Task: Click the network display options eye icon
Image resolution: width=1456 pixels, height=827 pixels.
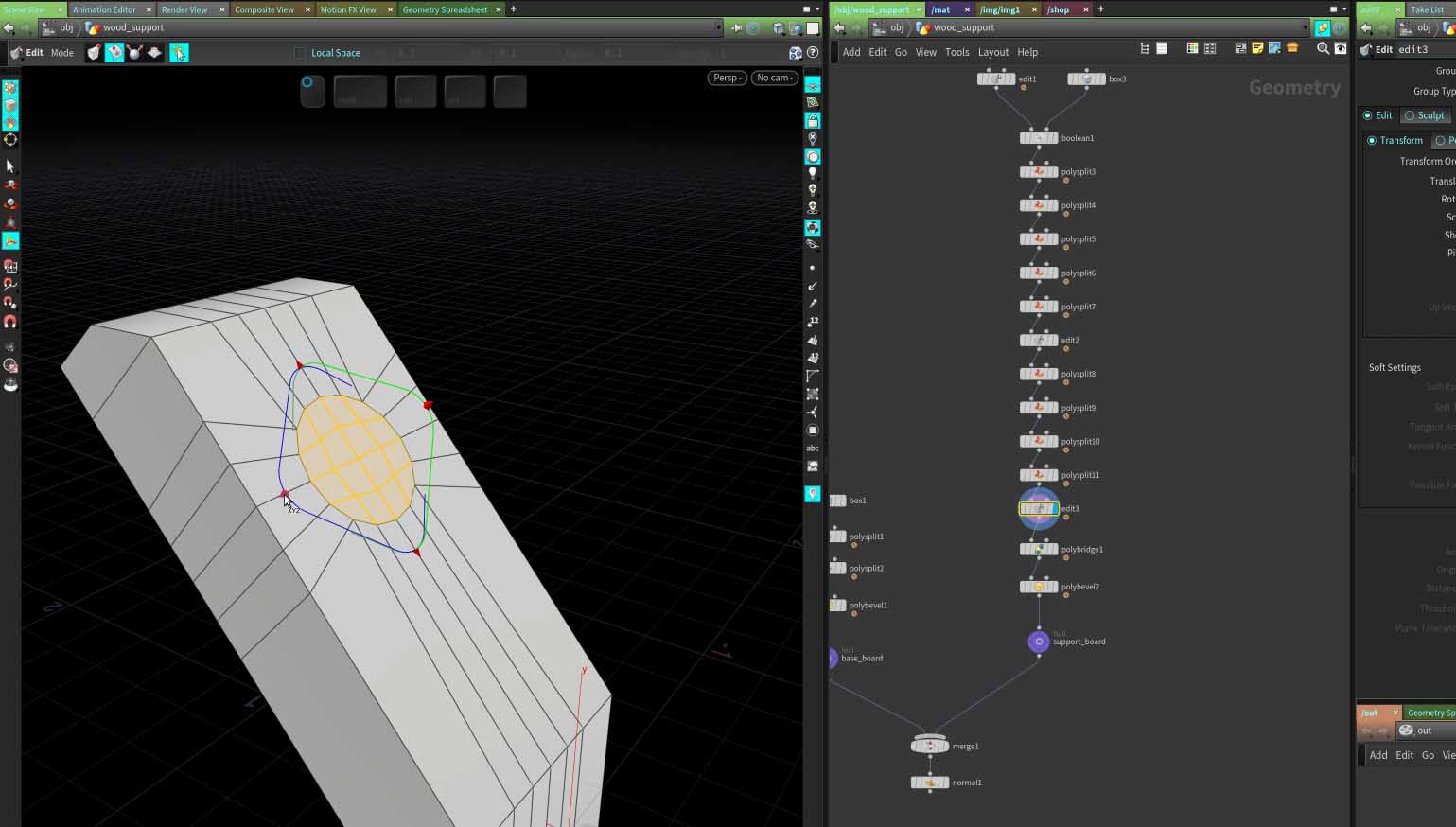Action: (x=1341, y=48)
